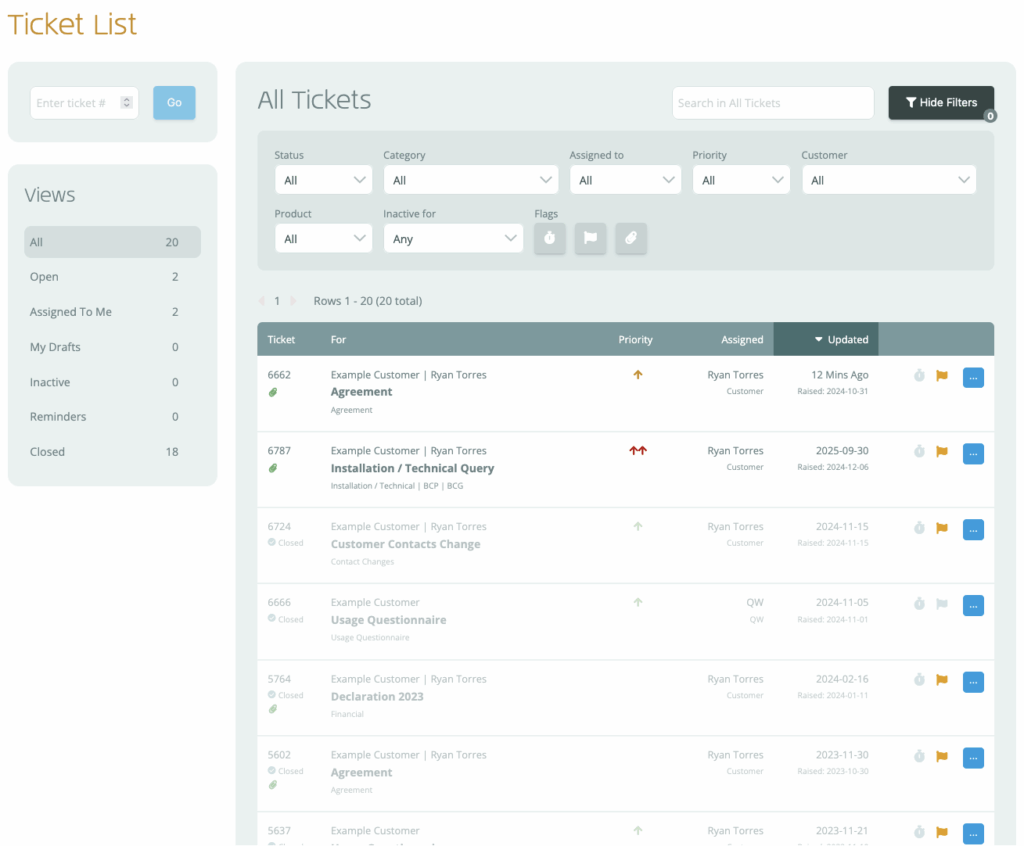
Task: Focus the Search in All Tickets field
Action: pos(772,103)
